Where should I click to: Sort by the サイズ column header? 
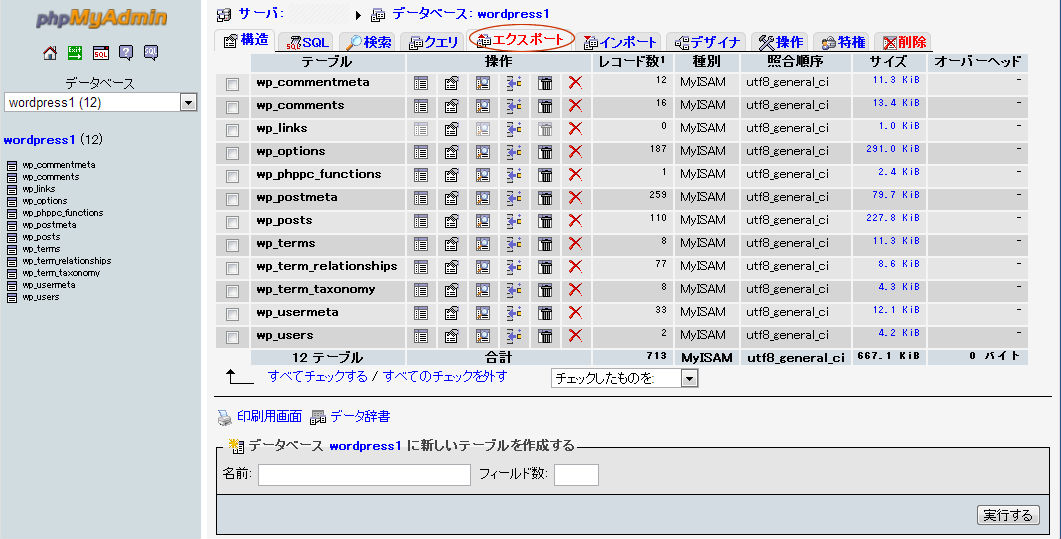(x=888, y=62)
